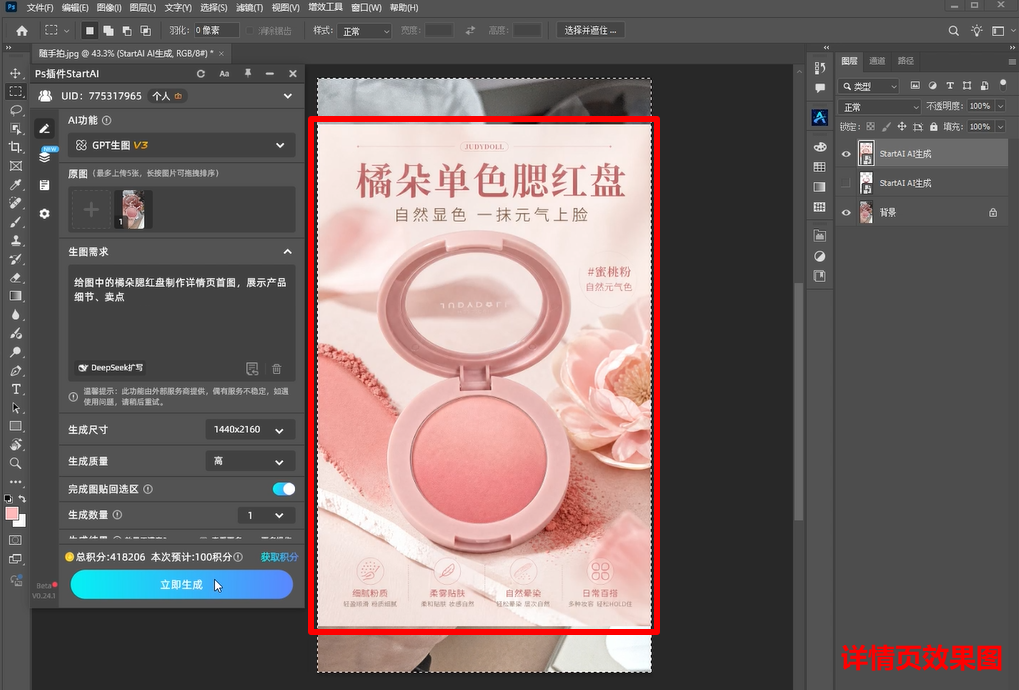Switch to the 通道 tab

pyautogui.click(x=877, y=61)
